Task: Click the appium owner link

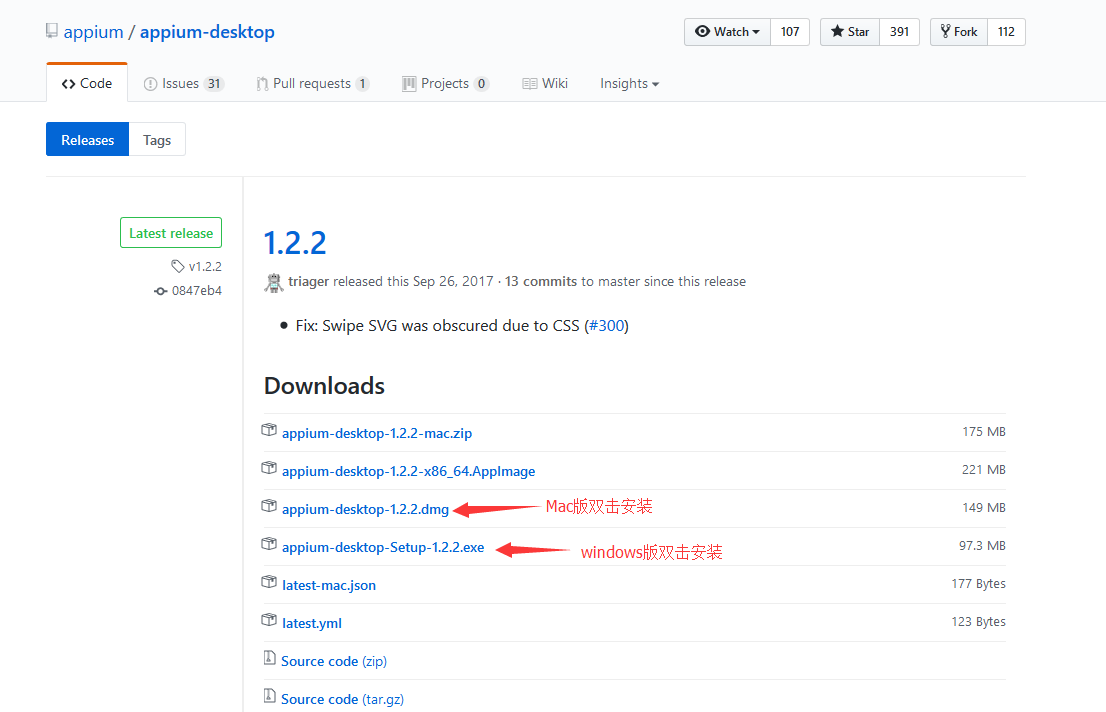Action: pyautogui.click(x=93, y=32)
